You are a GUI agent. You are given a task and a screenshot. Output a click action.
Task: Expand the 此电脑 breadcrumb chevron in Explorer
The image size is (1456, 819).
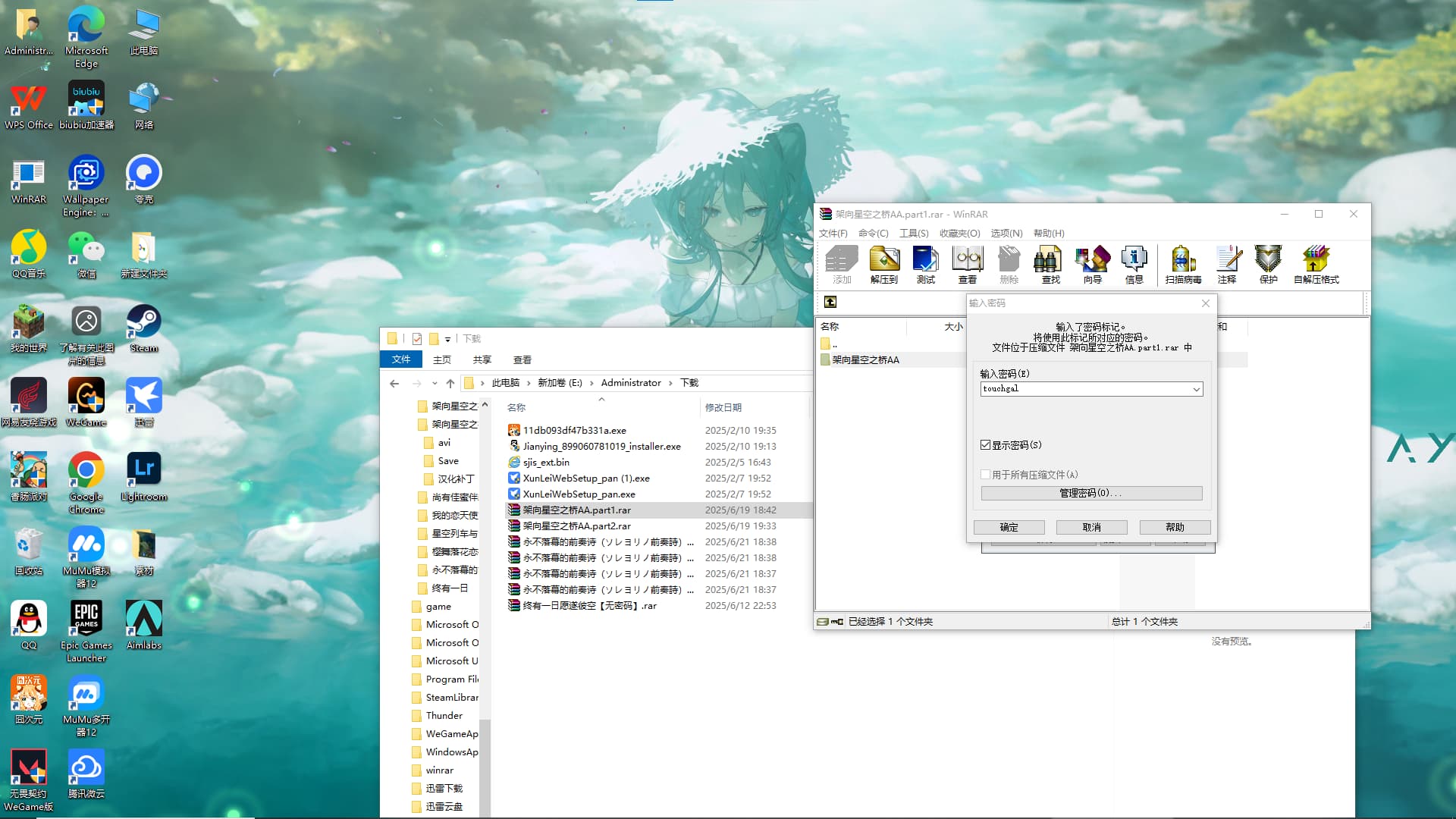point(529,383)
